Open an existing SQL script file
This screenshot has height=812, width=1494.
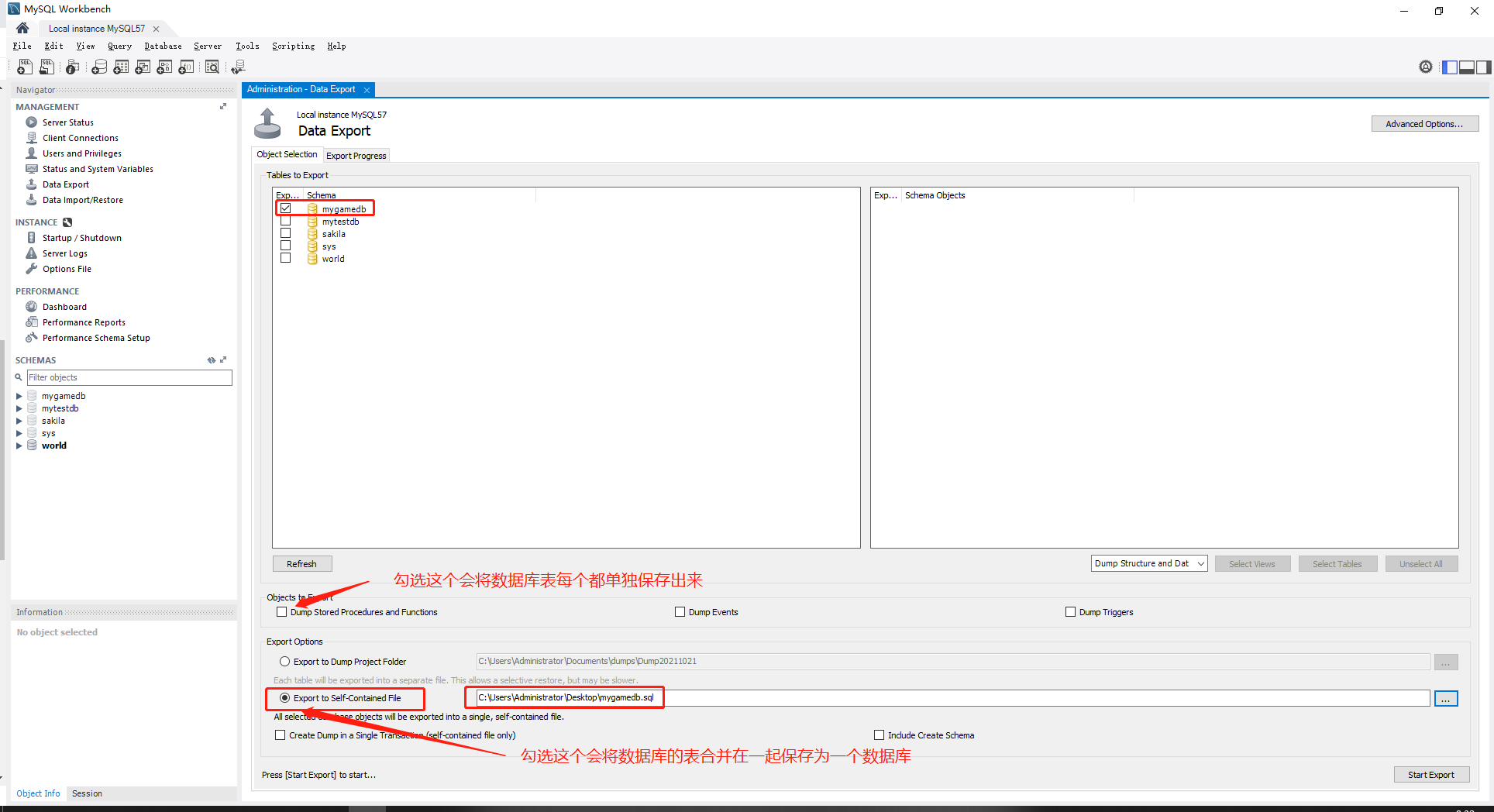pos(46,67)
